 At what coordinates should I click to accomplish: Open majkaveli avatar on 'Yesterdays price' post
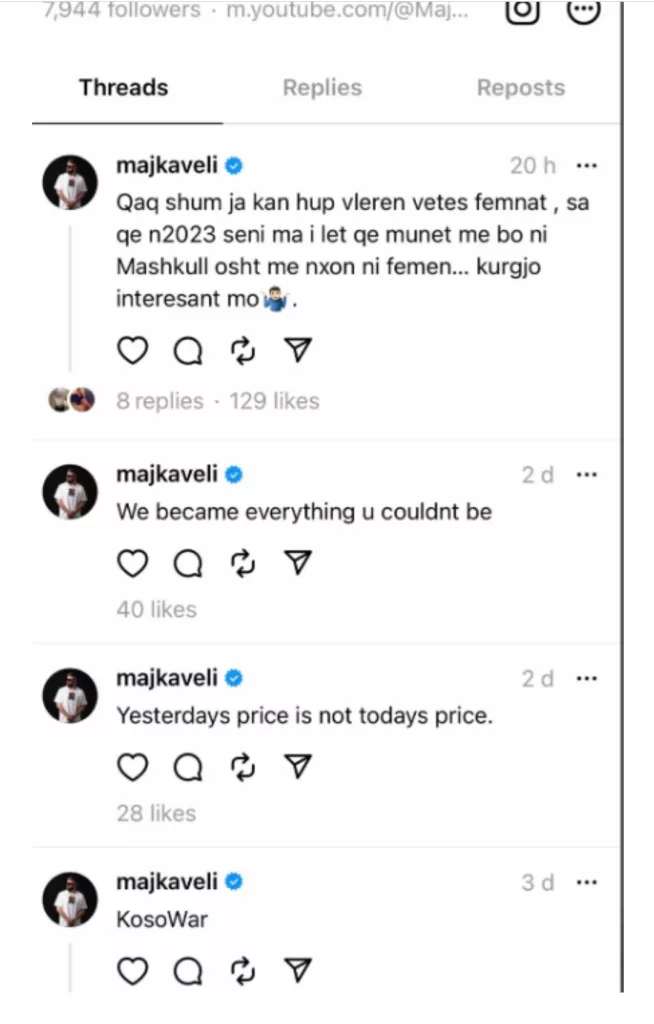(x=70, y=696)
